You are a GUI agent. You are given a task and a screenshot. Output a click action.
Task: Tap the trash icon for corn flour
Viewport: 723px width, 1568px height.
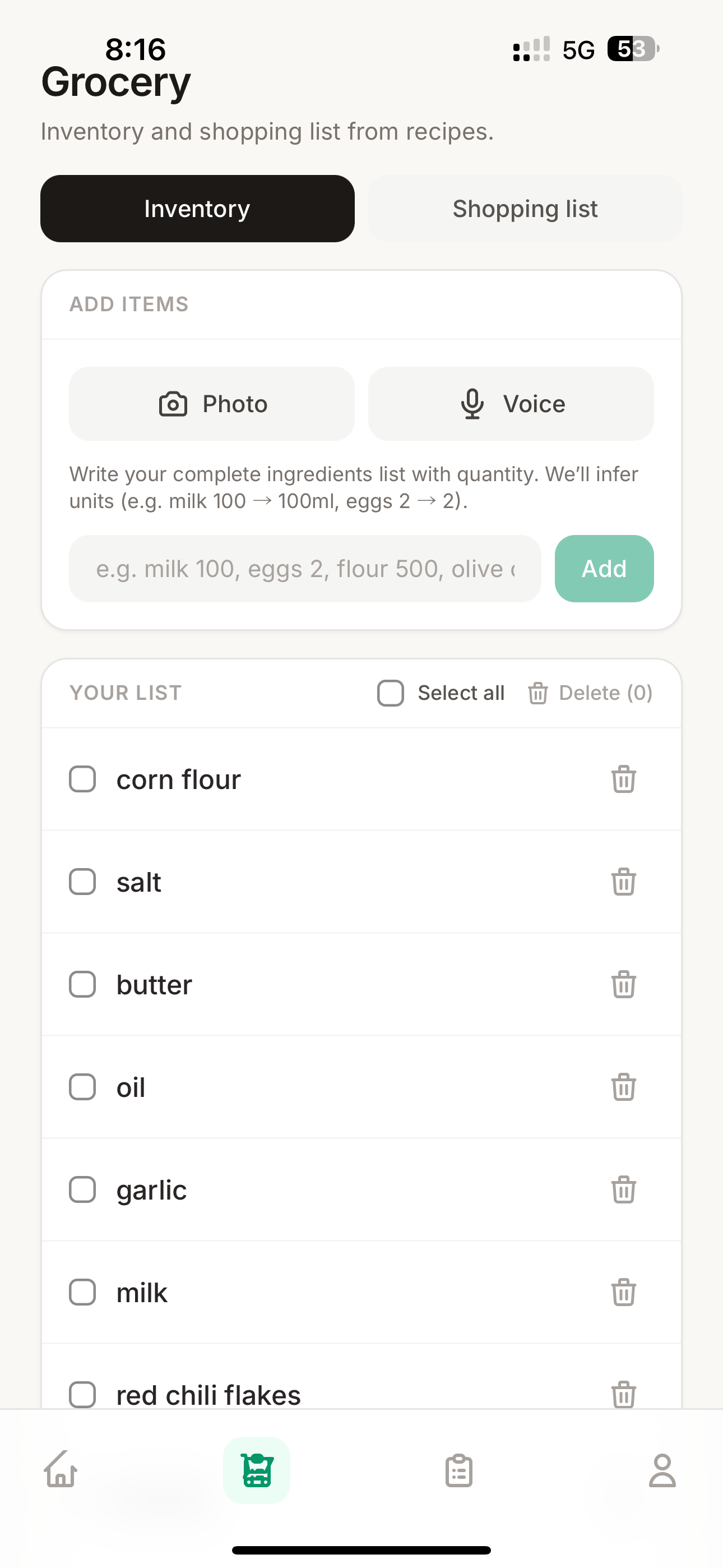pos(623,779)
